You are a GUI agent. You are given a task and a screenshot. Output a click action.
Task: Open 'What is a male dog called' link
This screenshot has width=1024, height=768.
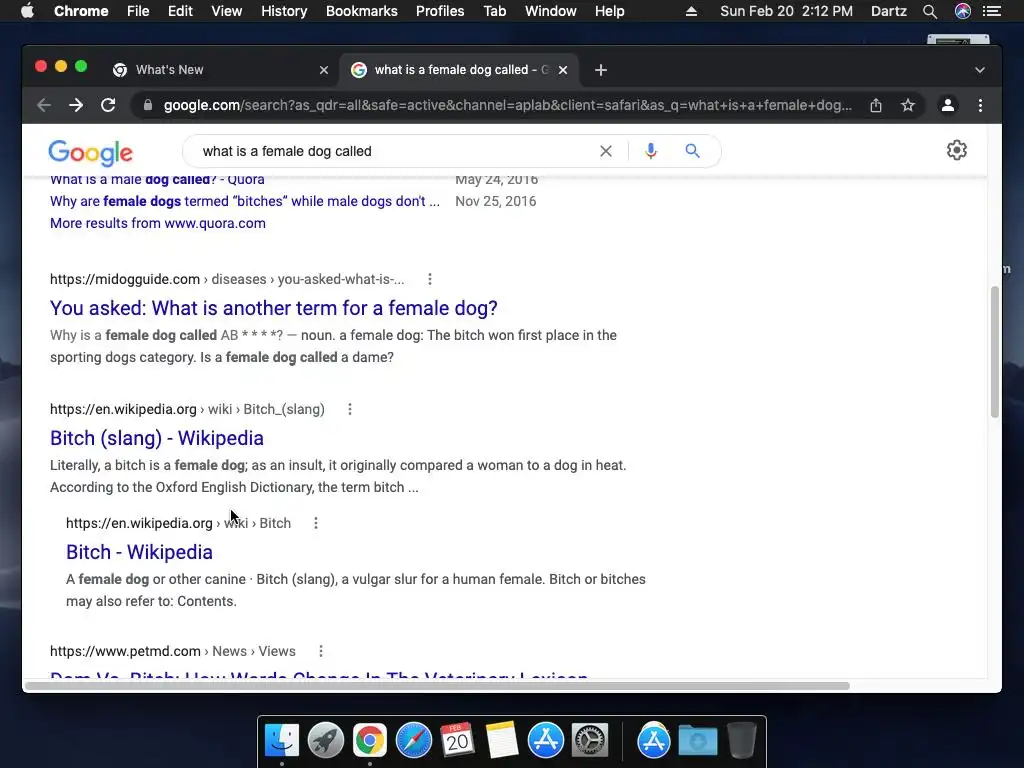157,180
